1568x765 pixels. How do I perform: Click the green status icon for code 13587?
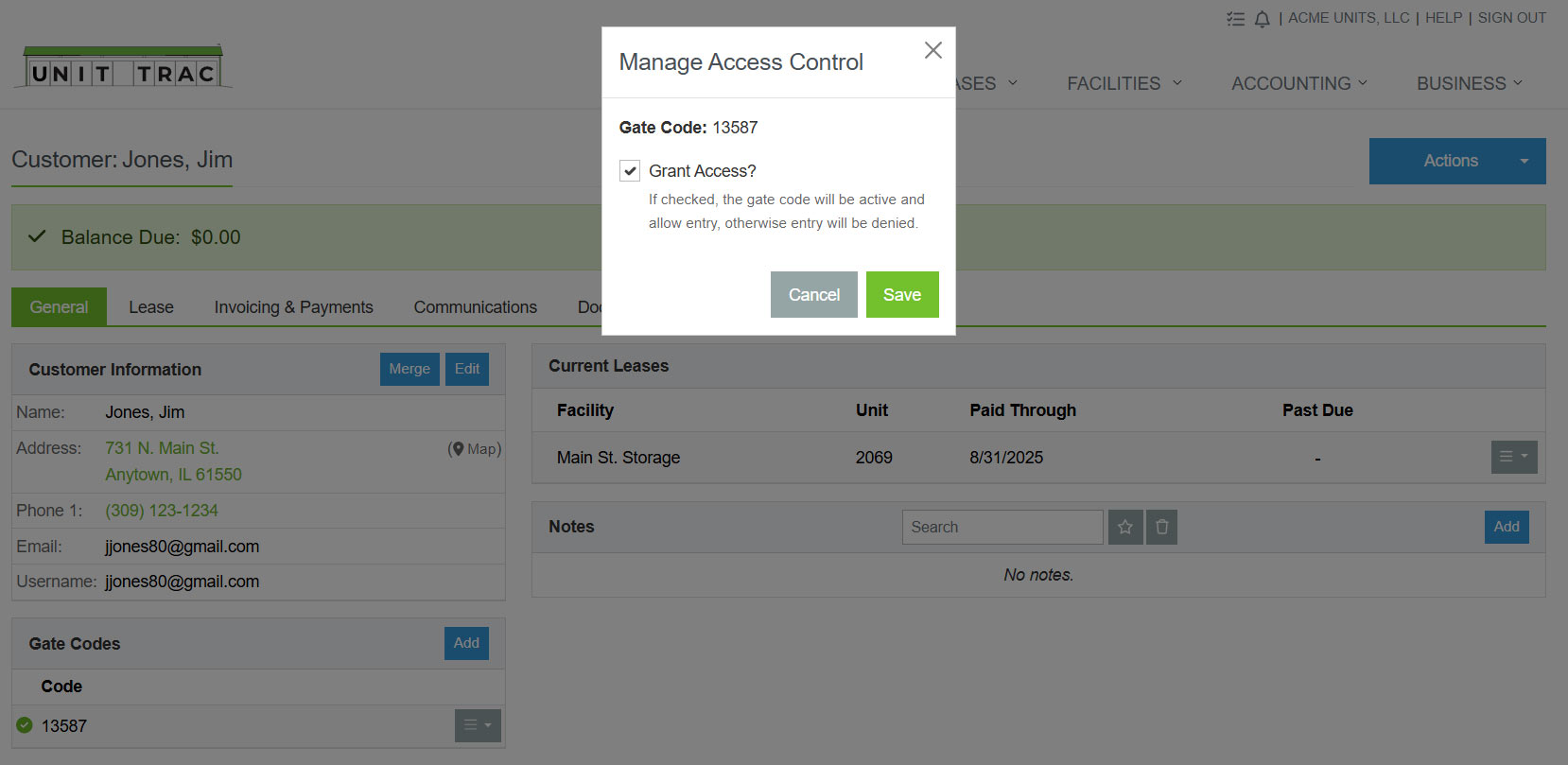tap(25, 725)
